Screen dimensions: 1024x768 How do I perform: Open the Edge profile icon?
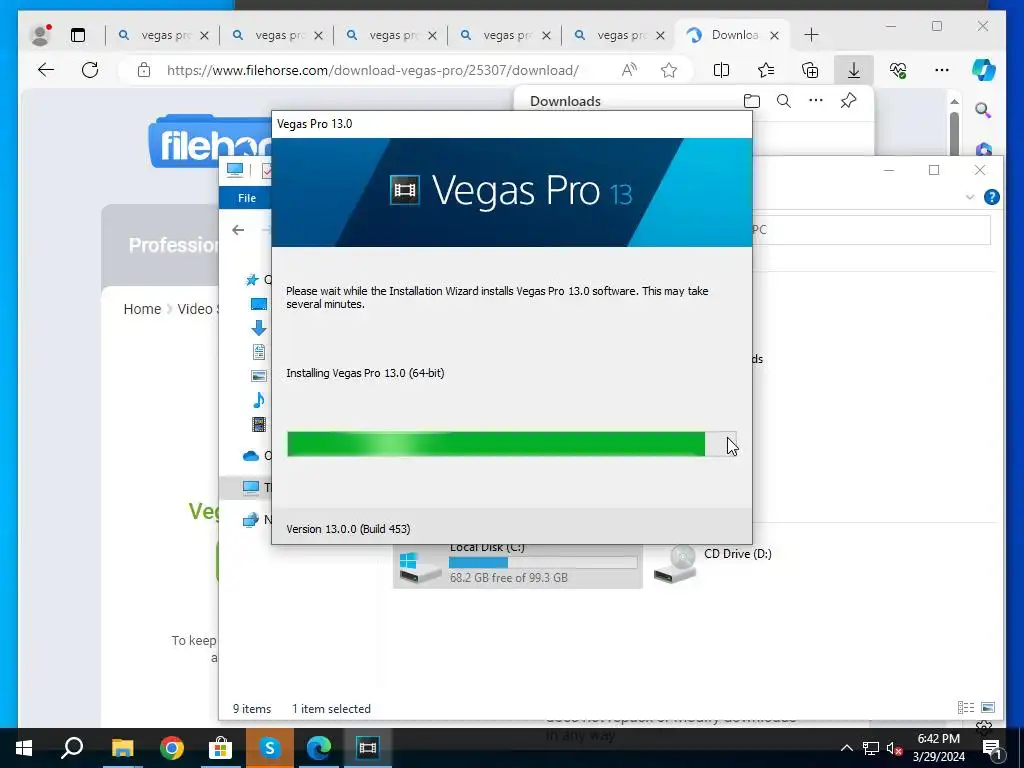tap(40, 35)
